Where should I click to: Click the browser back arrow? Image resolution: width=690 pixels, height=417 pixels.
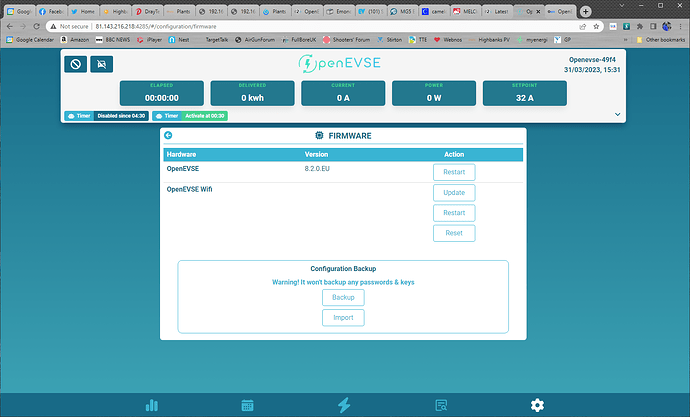pyautogui.click(x=10, y=26)
